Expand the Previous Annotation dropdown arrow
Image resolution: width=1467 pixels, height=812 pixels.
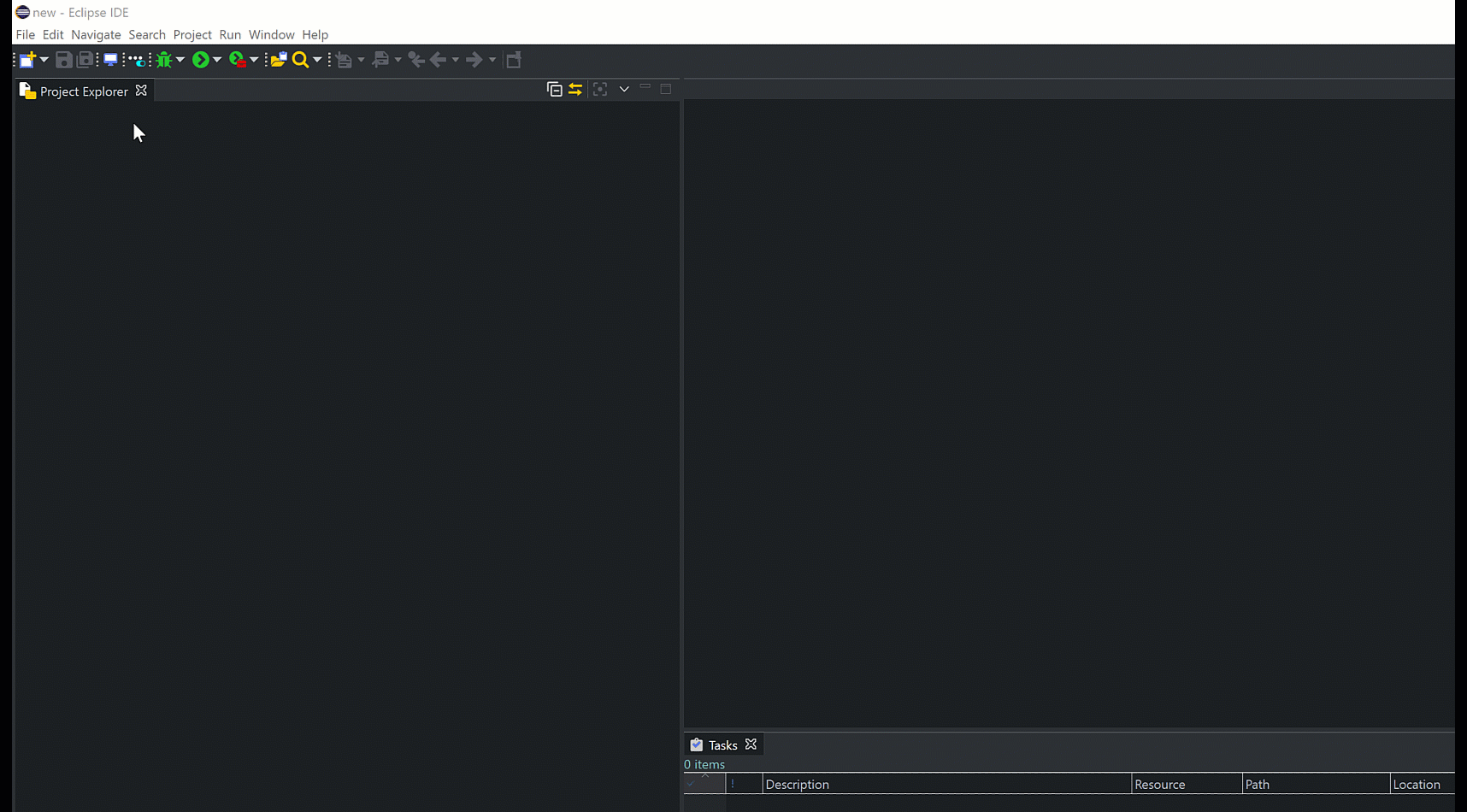398,60
